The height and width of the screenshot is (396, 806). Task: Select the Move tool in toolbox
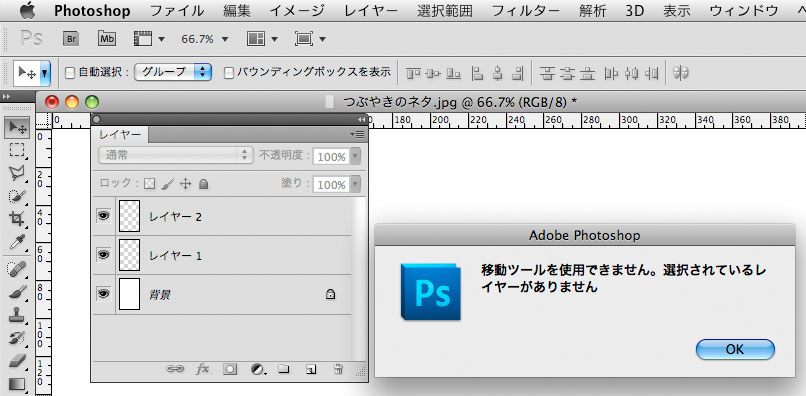pyautogui.click(x=18, y=128)
